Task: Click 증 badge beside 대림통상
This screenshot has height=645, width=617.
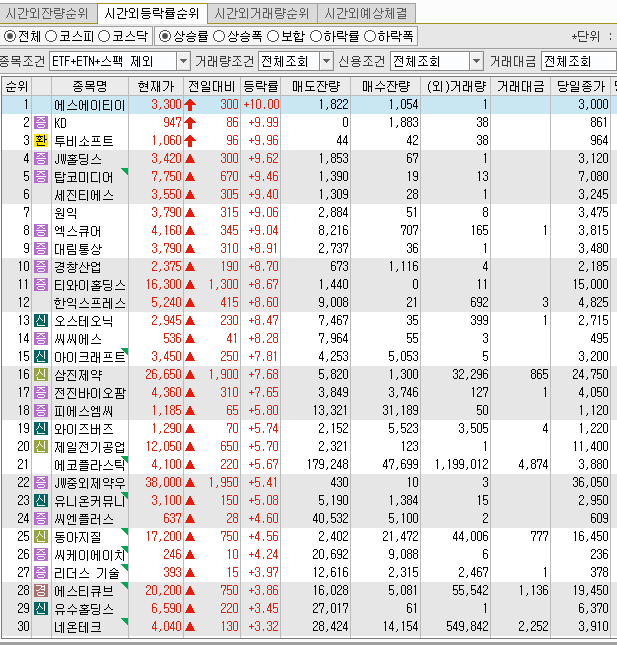Action: 41,248
